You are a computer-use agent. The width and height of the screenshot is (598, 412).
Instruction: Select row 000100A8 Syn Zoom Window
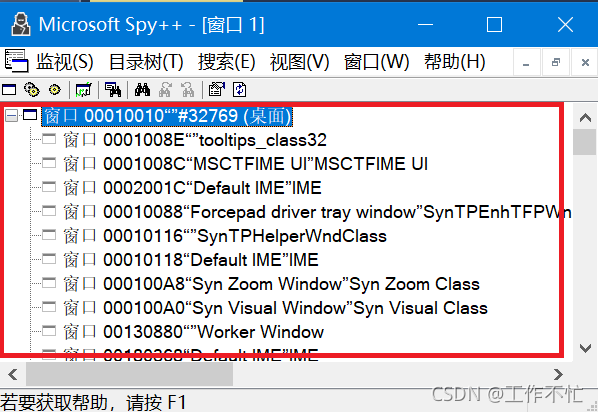pyautogui.click(x=272, y=284)
